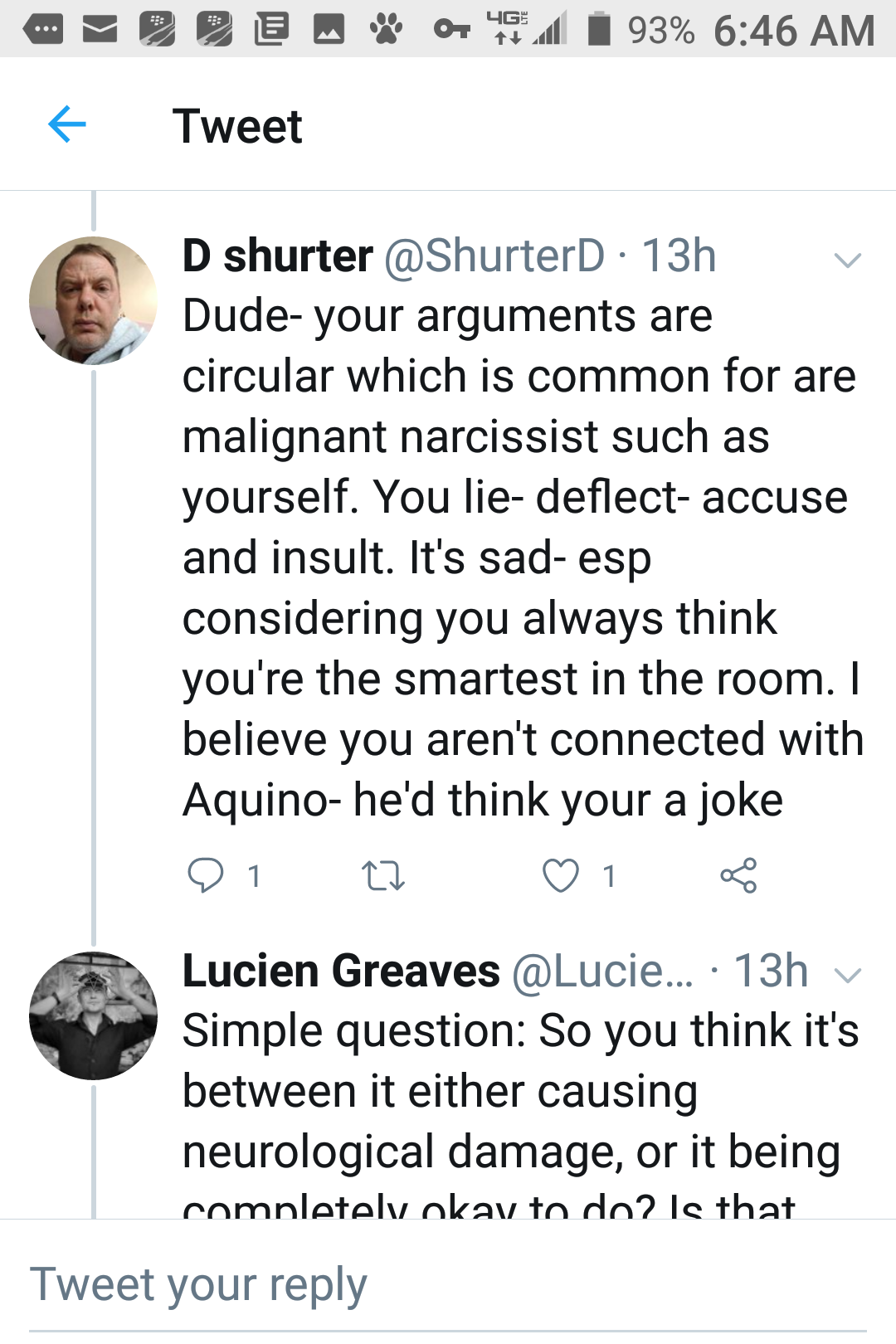896x1344 pixels.
Task: Tap the email notification icon
Action: point(100,31)
